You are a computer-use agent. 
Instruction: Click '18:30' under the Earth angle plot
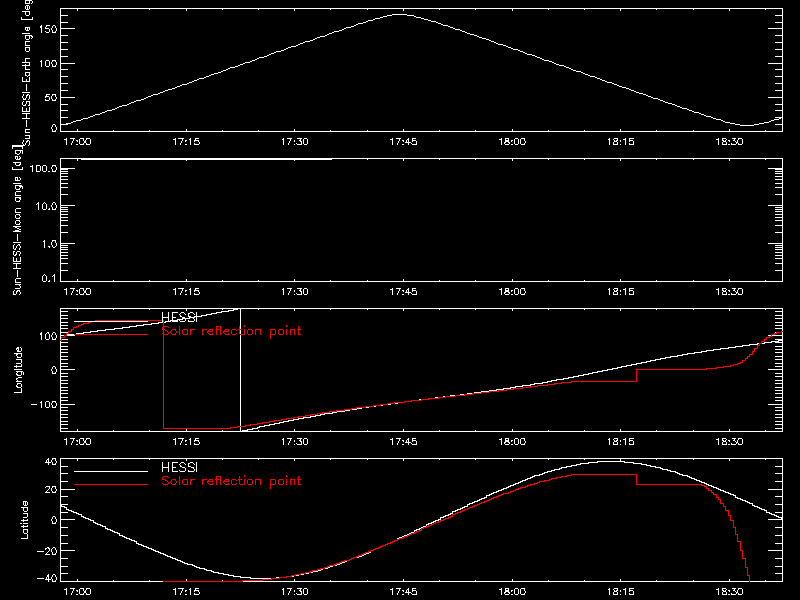tap(730, 142)
